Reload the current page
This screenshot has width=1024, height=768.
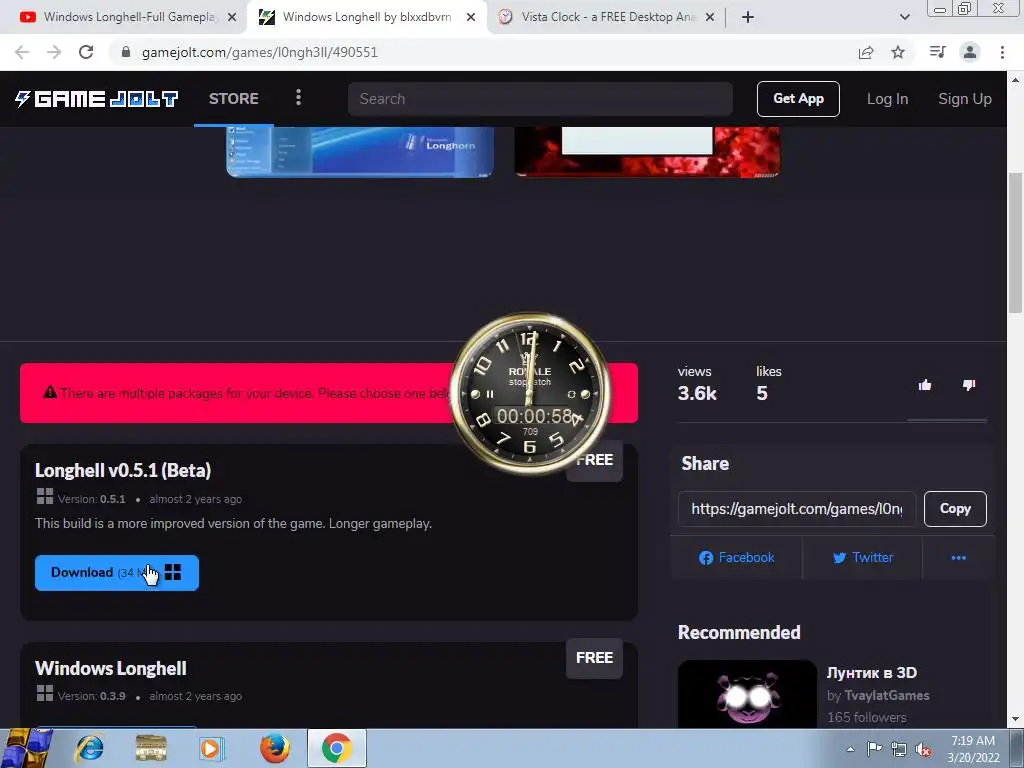pyautogui.click(x=86, y=52)
